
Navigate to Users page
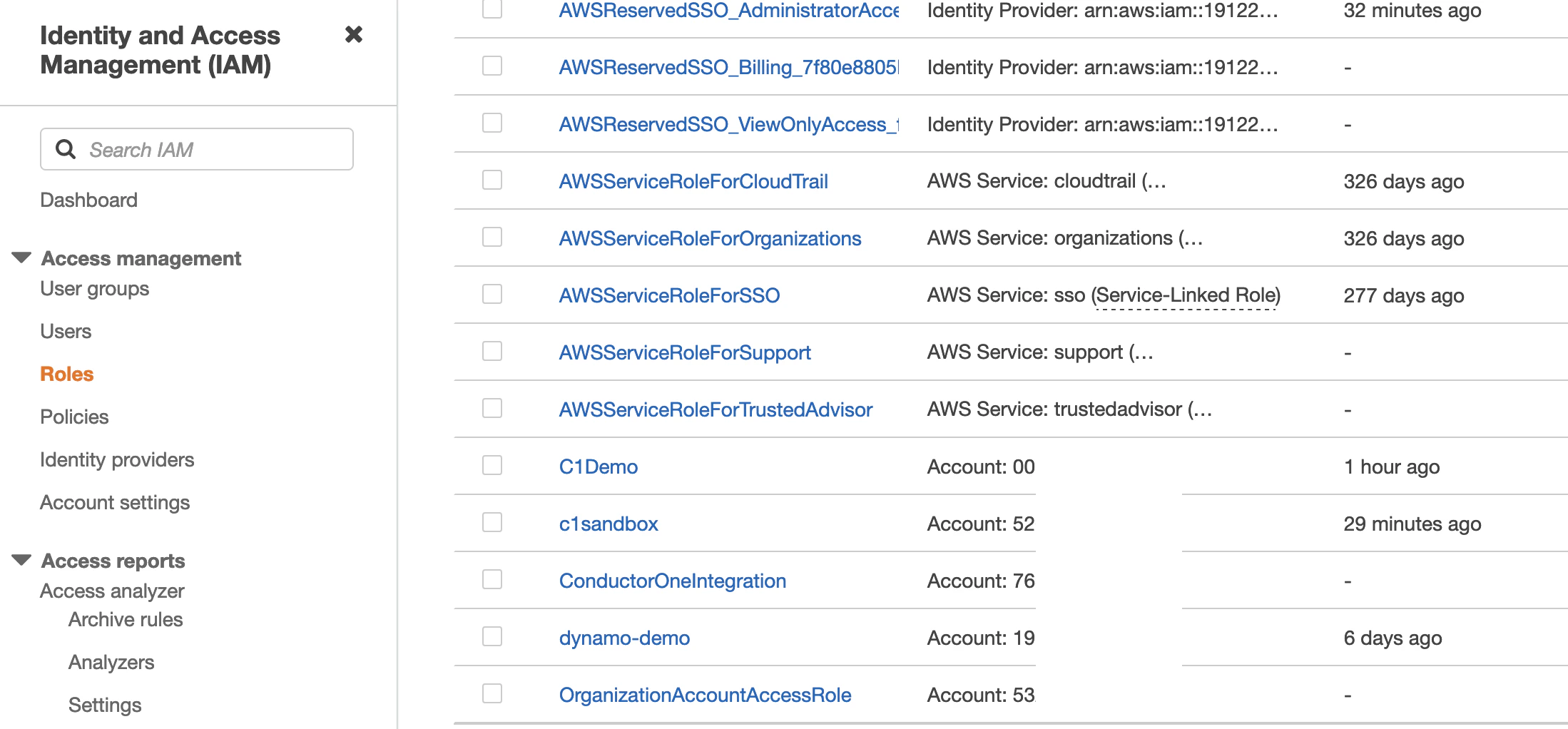click(66, 331)
